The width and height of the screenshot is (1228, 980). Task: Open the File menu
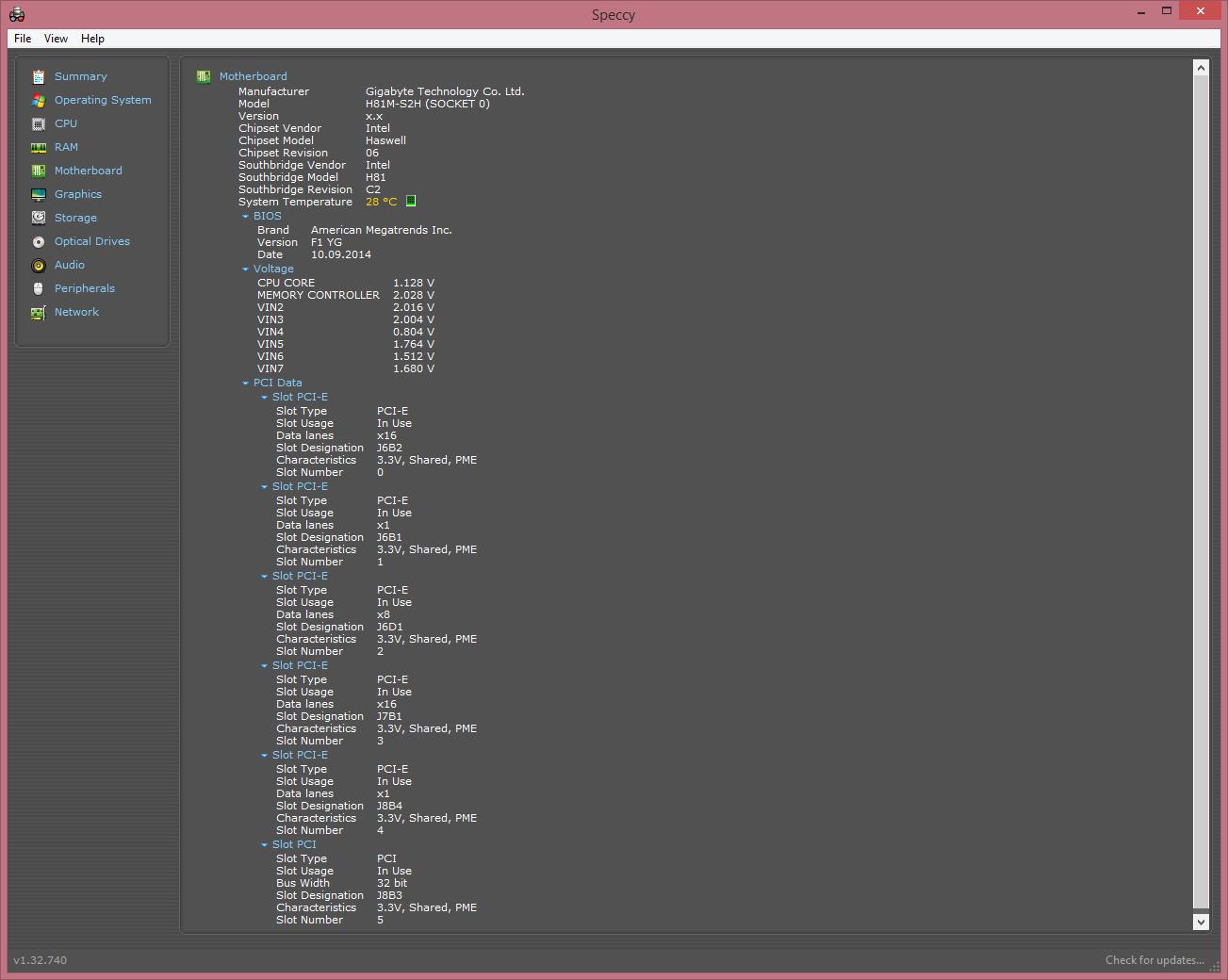point(23,39)
